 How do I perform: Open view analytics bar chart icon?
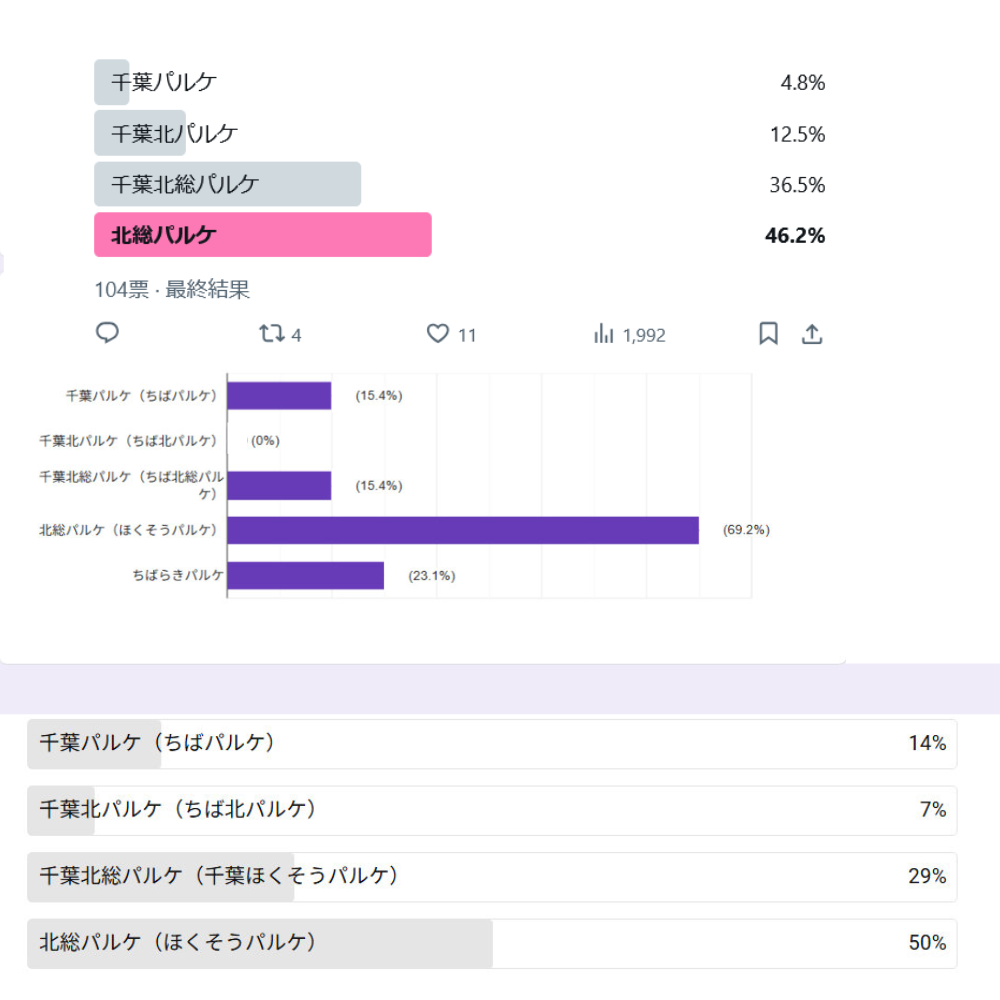click(x=603, y=334)
